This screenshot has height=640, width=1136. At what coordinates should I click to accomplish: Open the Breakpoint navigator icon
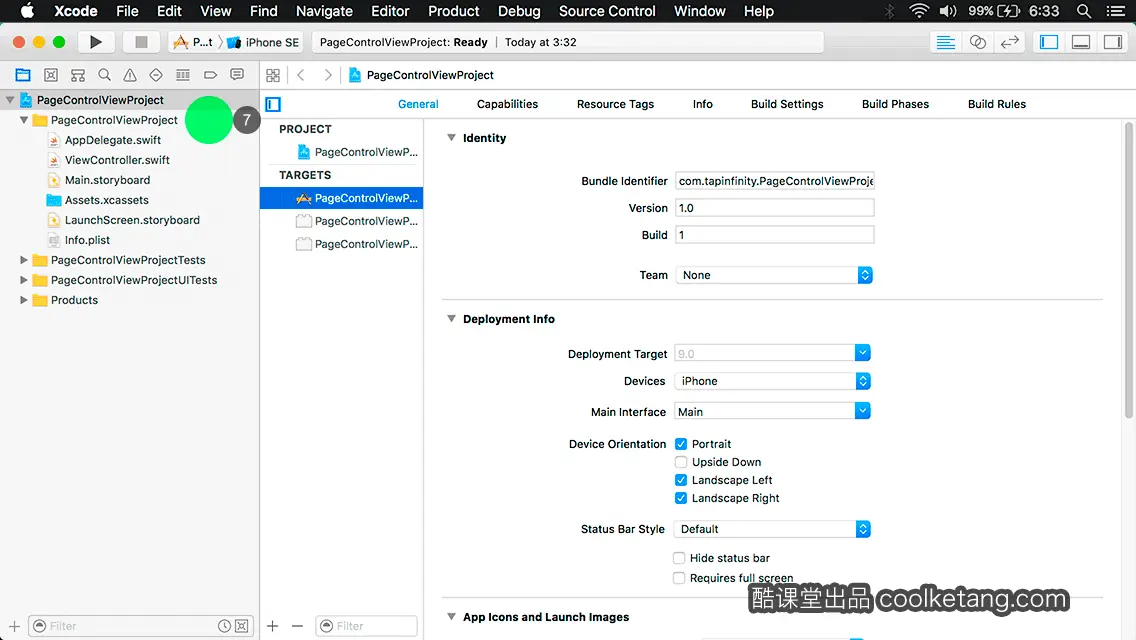click(210, 75)
